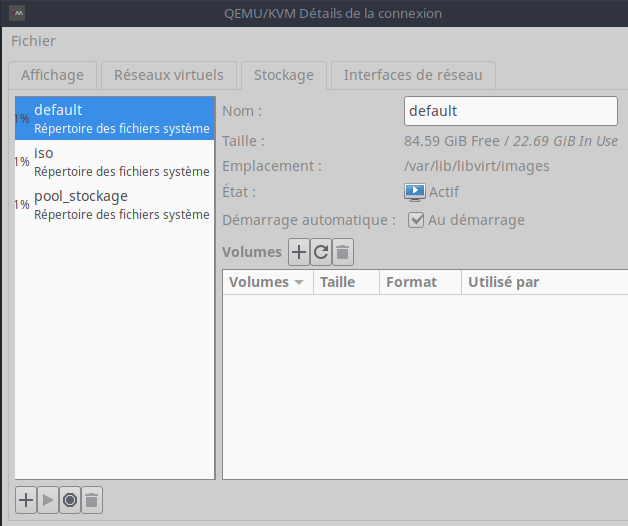Start the selected storage pool
The image size is (628, 526).
[x=48, y=500]
